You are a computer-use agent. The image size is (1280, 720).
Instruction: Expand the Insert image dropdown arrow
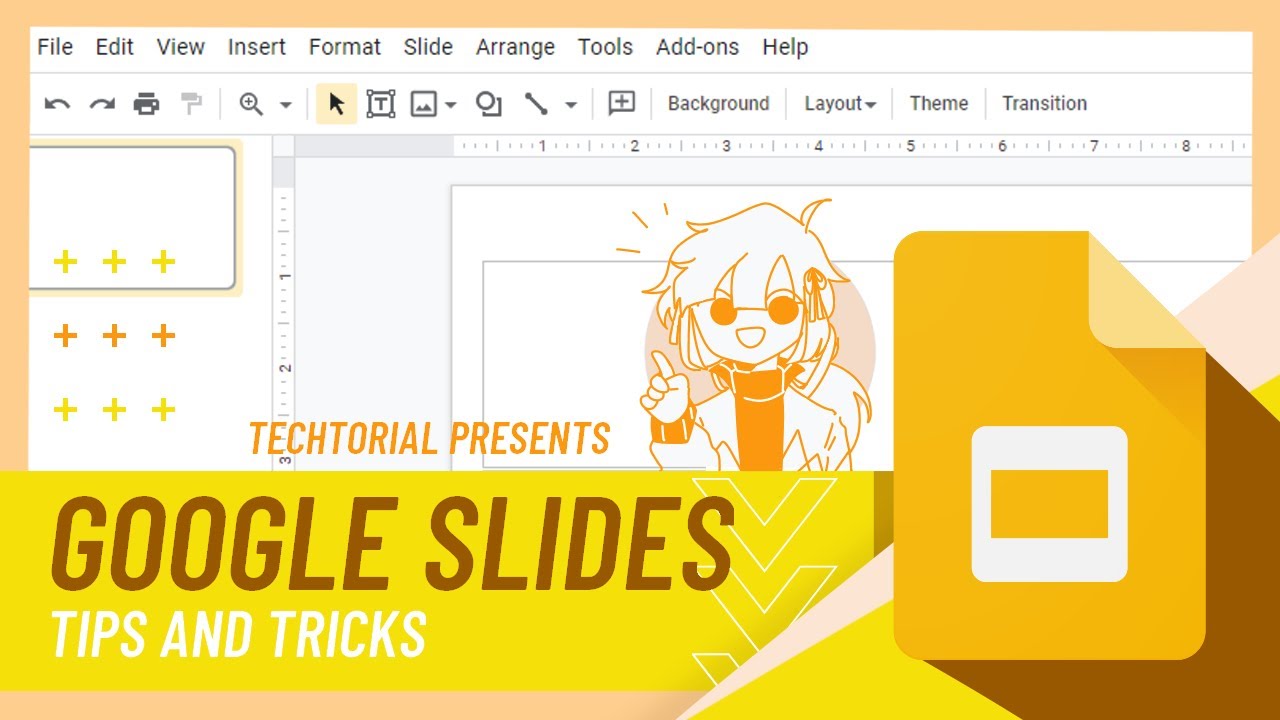coord(450,104)
